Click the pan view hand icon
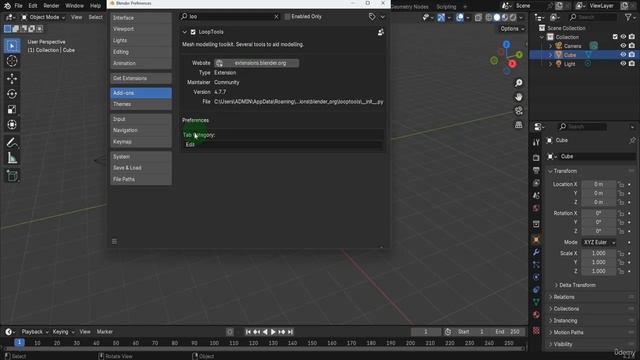This screenshot has height=360, width=640. pyautogui.click(x=518, y=97)
